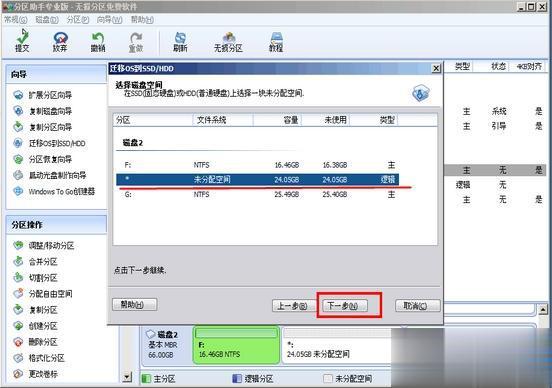Viewport: 552px width, 388px height.
Task: Choose the 更改卷标 operation icon
Action: (x=18, y=374)
